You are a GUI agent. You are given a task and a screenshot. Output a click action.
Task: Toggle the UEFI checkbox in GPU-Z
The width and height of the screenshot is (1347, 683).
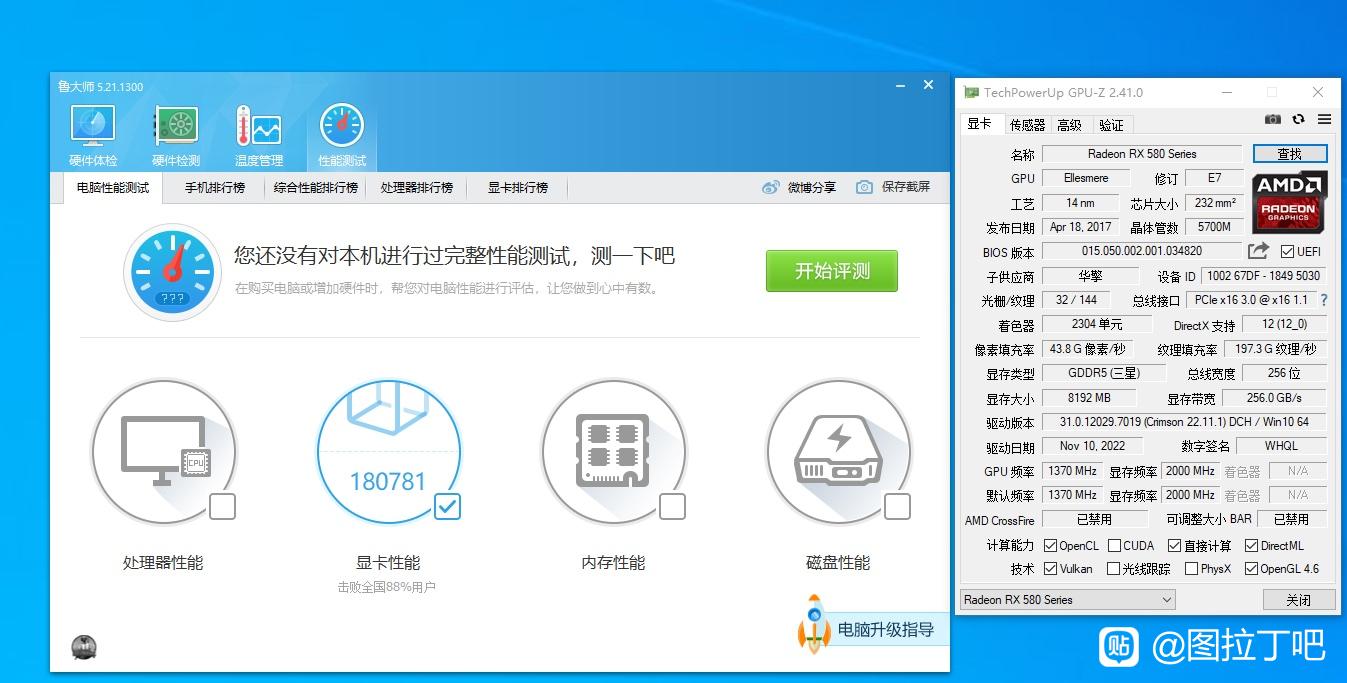click(1287, 251)
